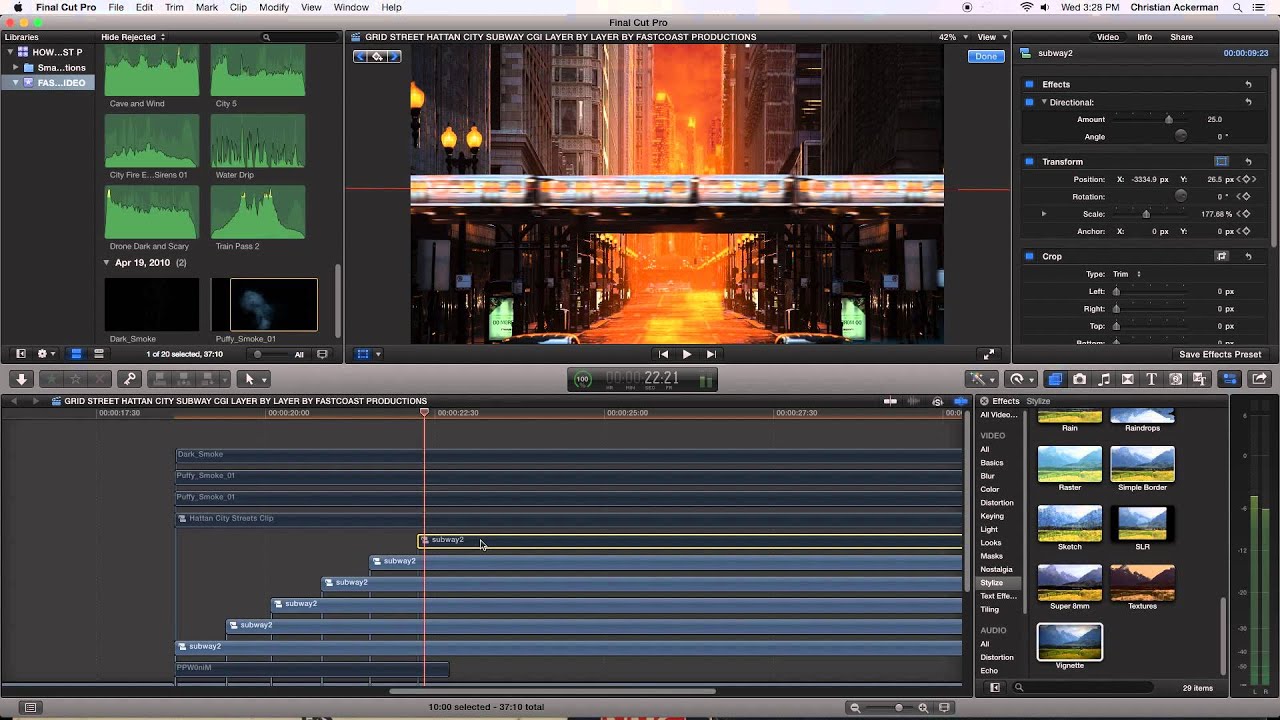Select the Keying effects category
Image resolution: width=1280 pixels, height=720 pixels.
tap(992, 516)
